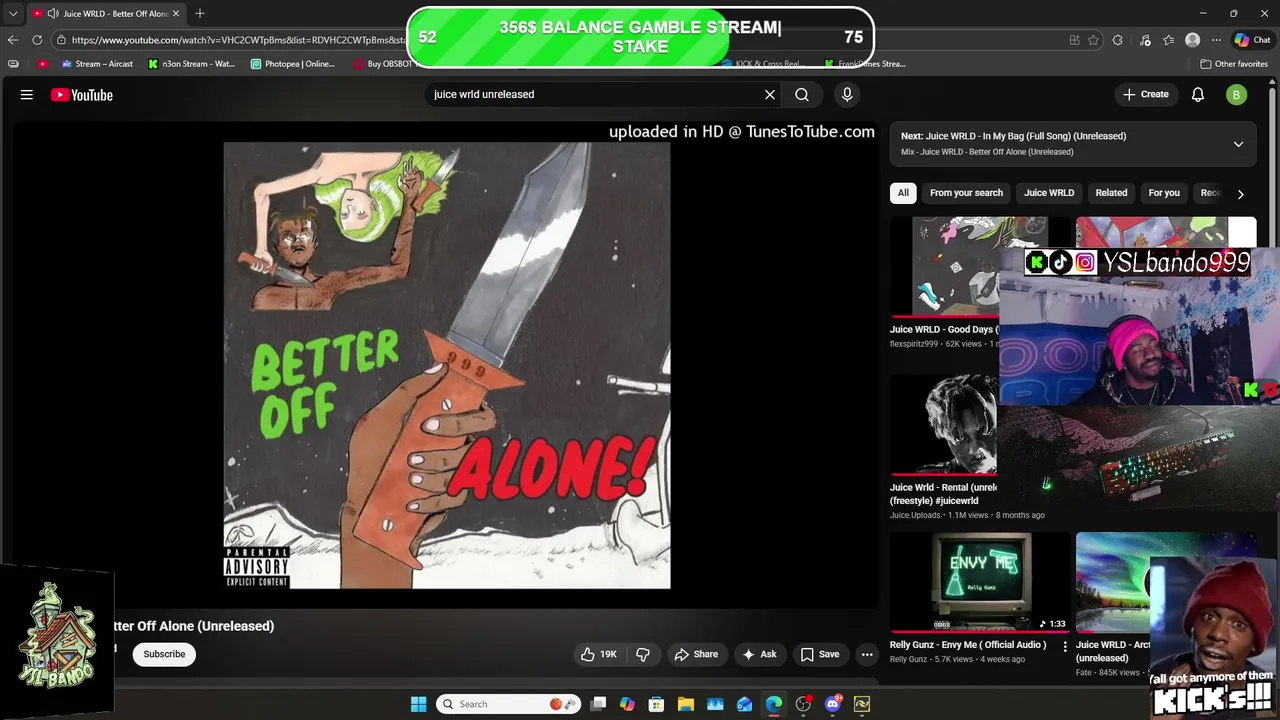1280x720 pixels.
Task: Open Stream – Aircast bookmark
Action: click(x=97, y=64)
